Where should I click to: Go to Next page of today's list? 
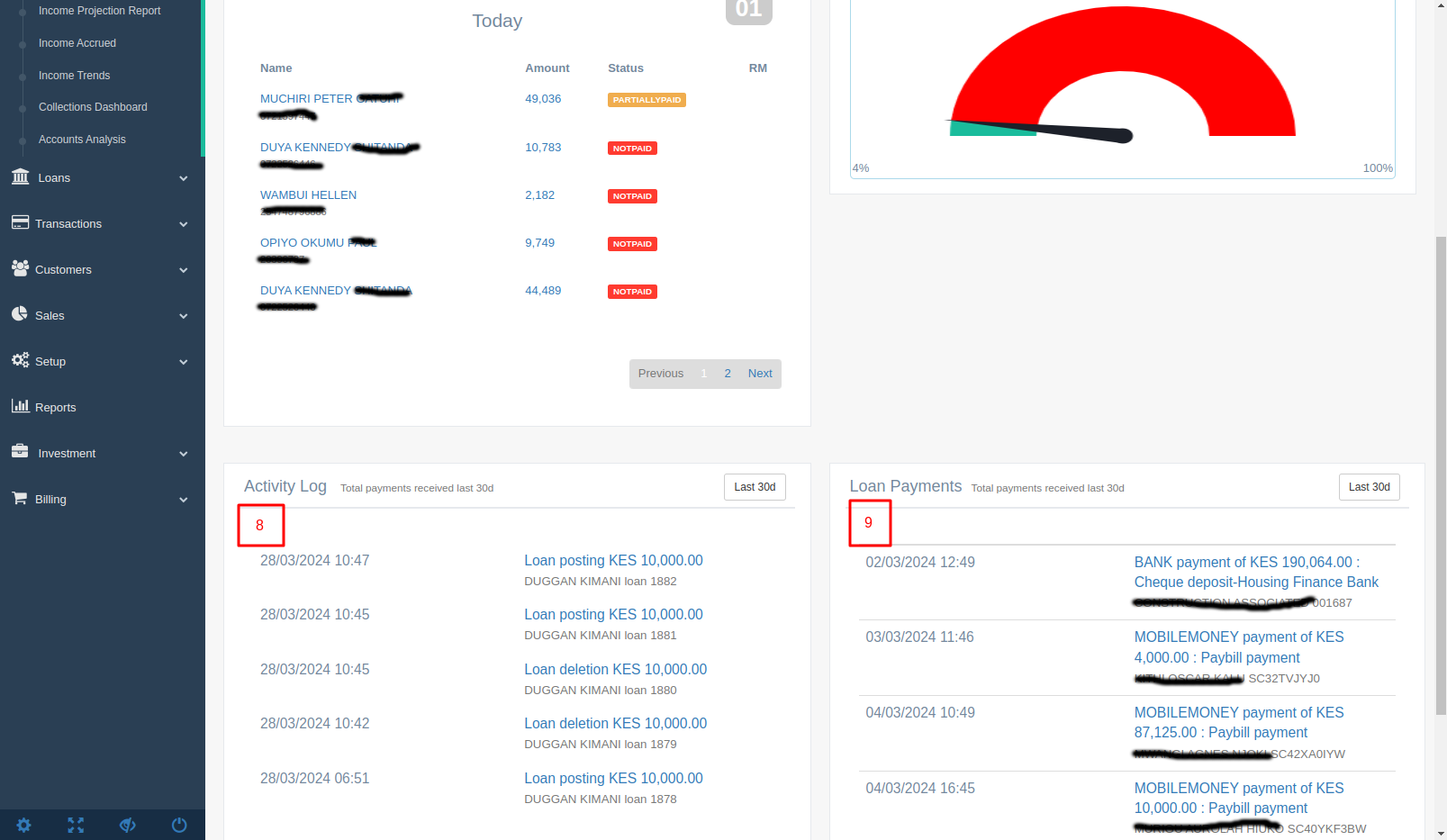tap(760, 374)
